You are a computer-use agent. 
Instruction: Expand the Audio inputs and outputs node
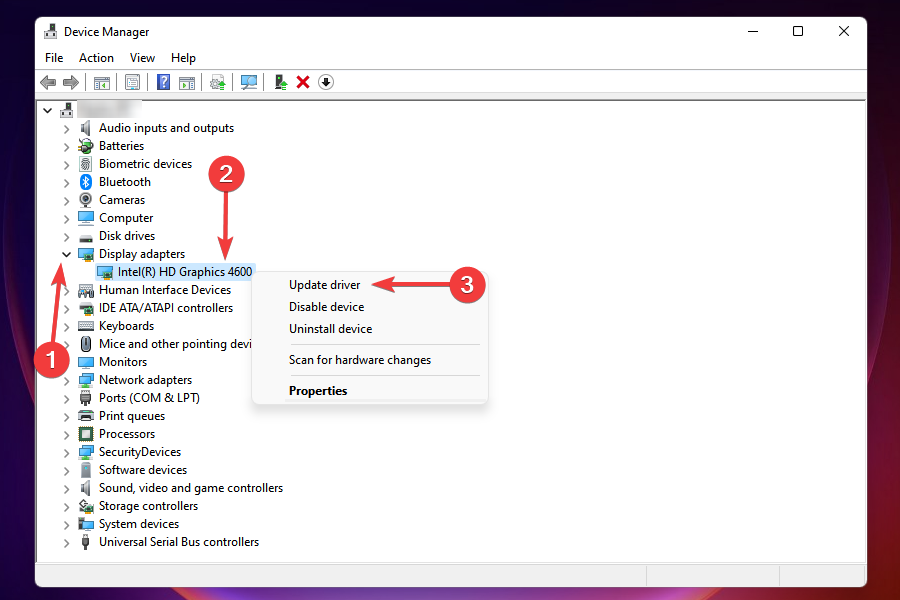tap(67, 129)
